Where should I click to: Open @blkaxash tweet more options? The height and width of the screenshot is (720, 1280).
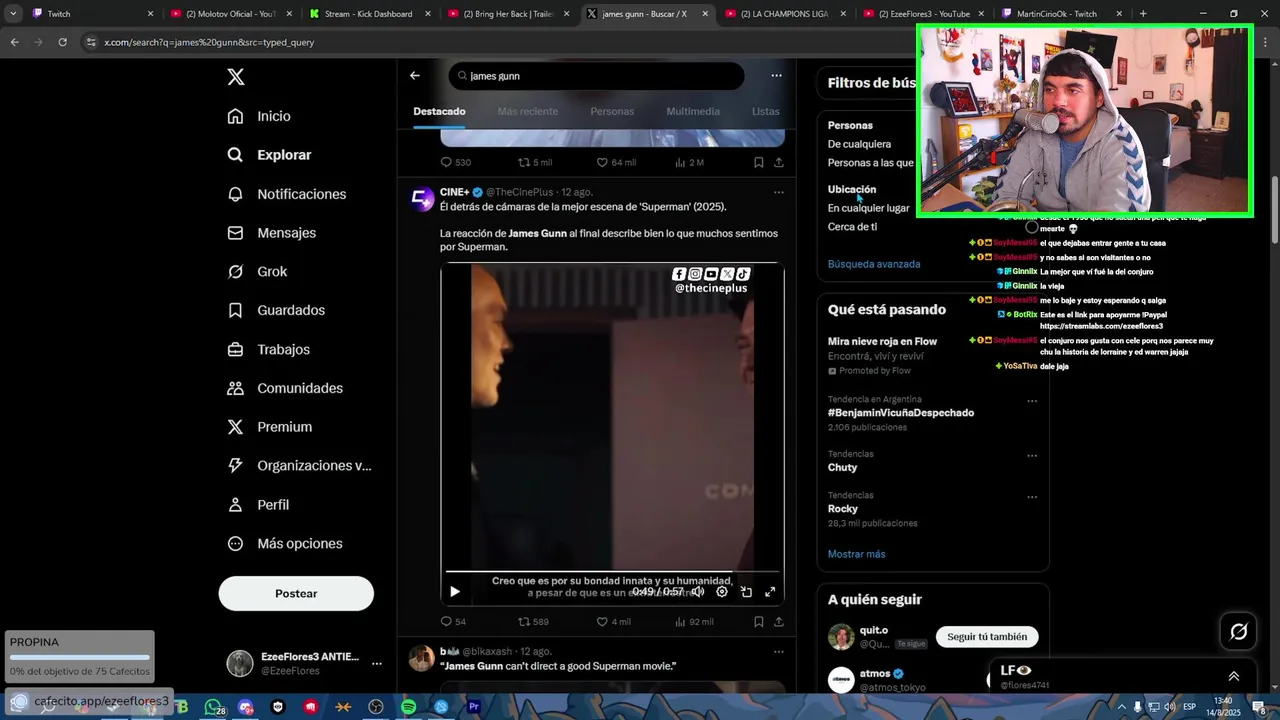(779, 652)
